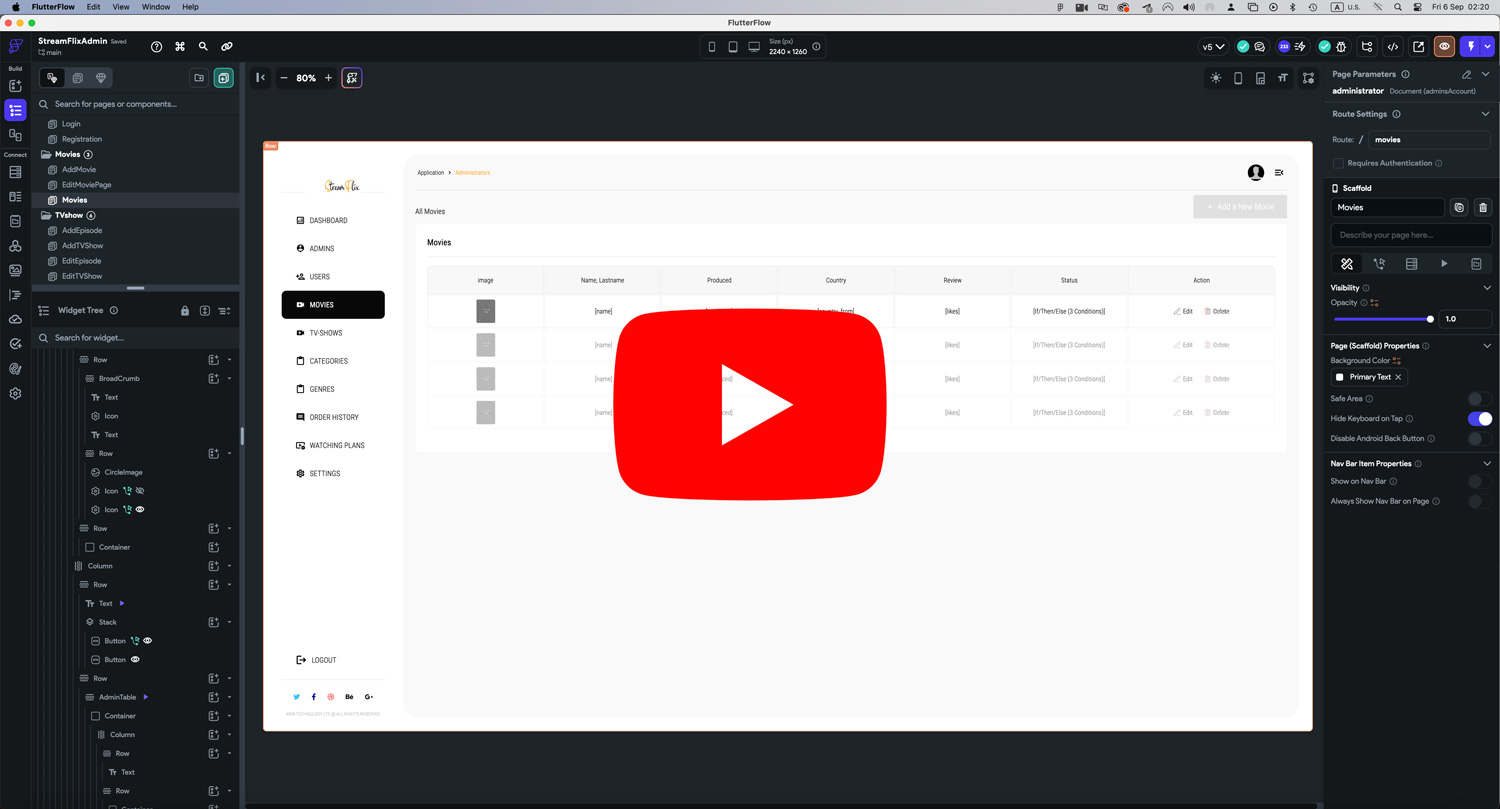This screenshot has width=1500, height=809.
Task: Open the Edit menu in menu bar
Action: click(x=93, y=7)
